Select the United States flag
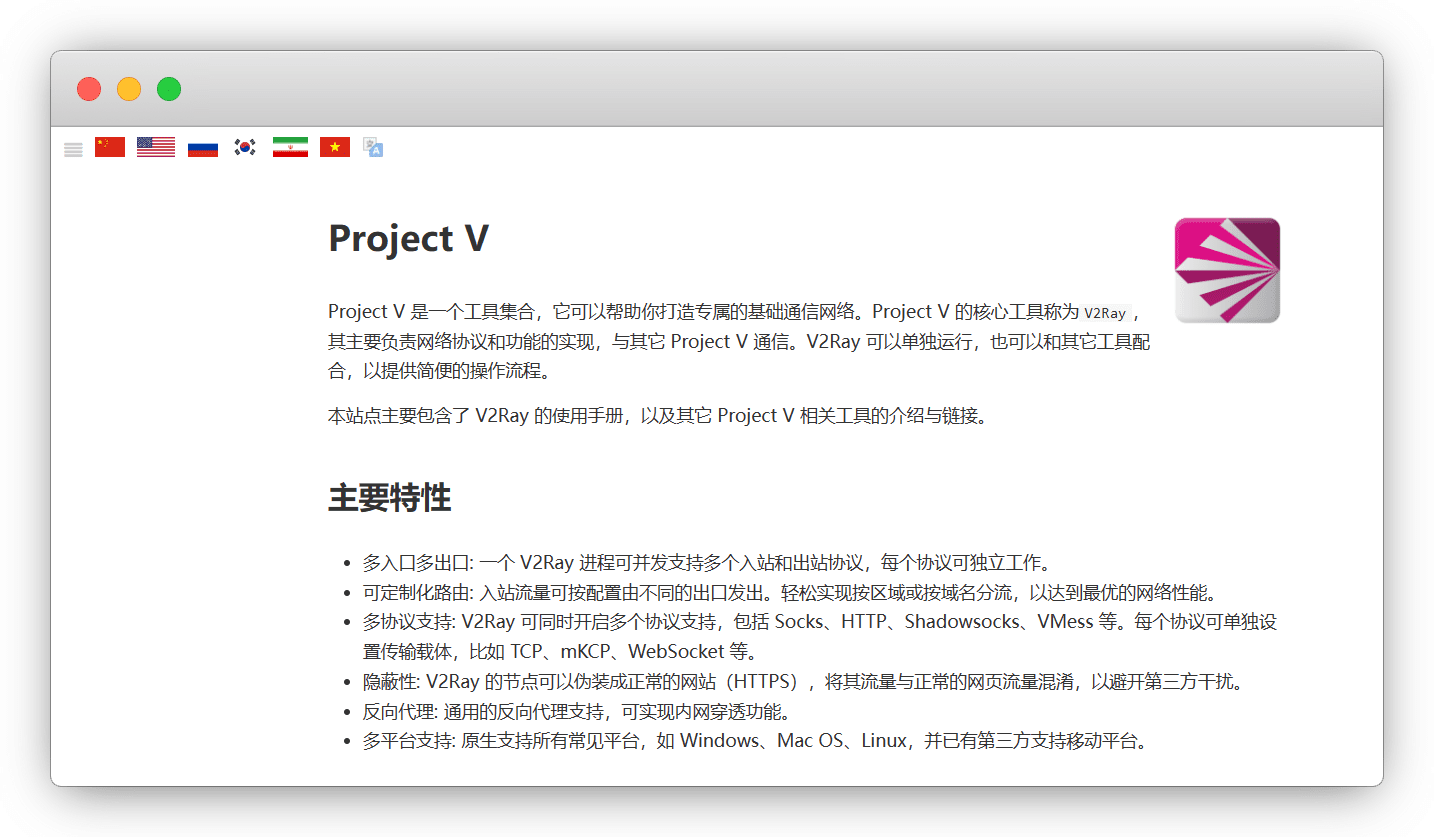 (x=156, y=147)
